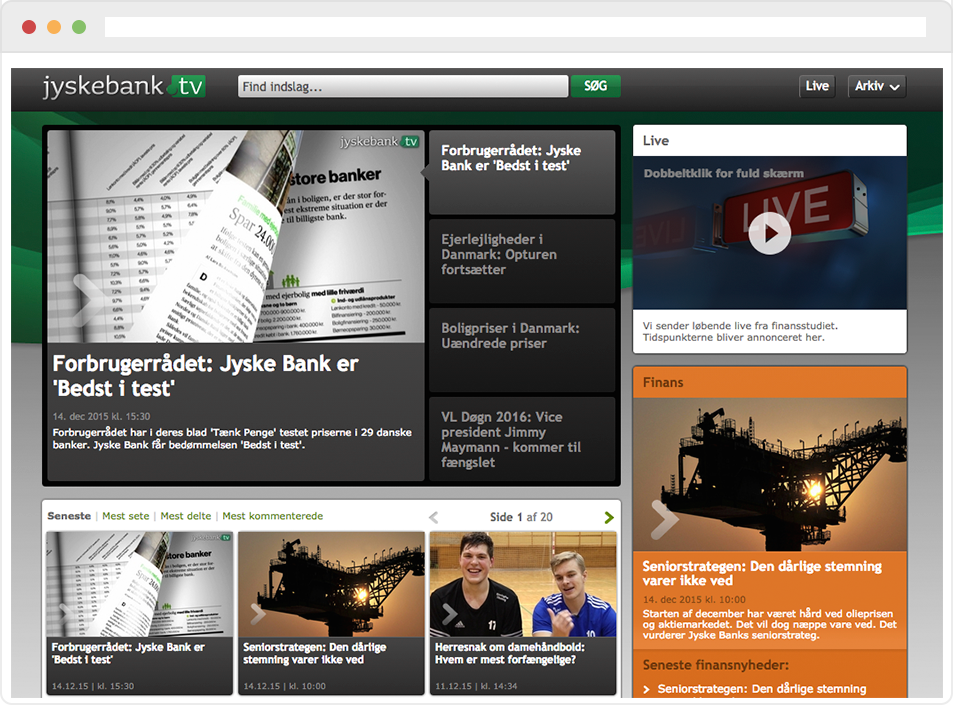The height and width of the screenshot is (710, 953).
Task: Click the 'Herresnak om damehåndbold: Hvem er mest forfængelige?' title
Action: [509, 653]
